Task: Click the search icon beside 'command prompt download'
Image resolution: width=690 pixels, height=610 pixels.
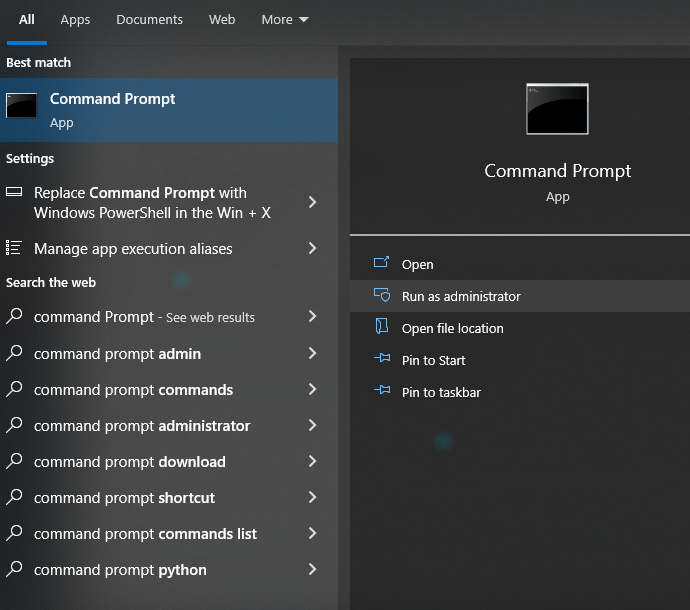Action: point(15,461)
